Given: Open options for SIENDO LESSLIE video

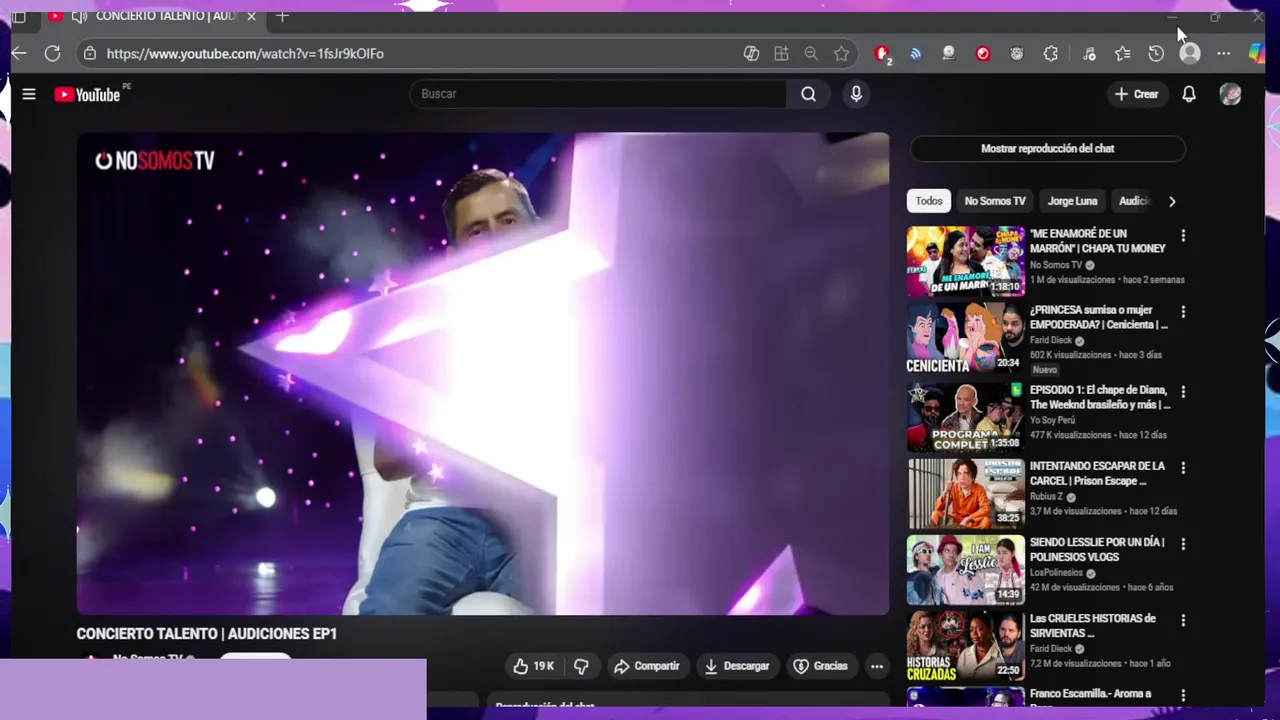Looking at the screenshot, I should (1183, 544).
